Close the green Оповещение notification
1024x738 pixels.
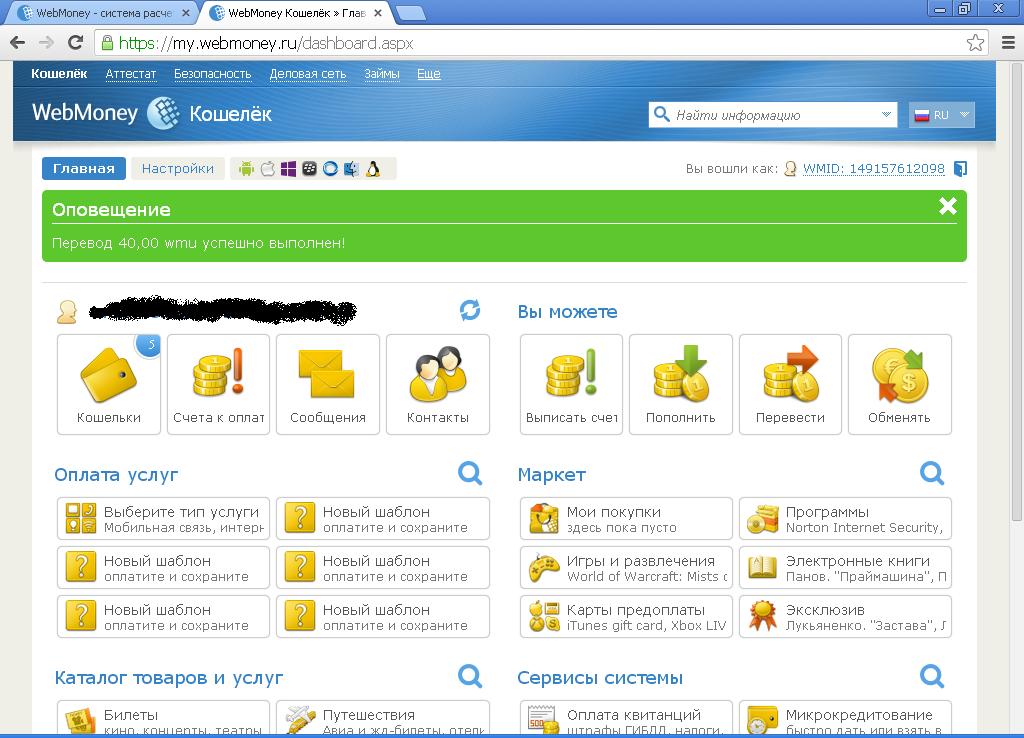point(948,206)
